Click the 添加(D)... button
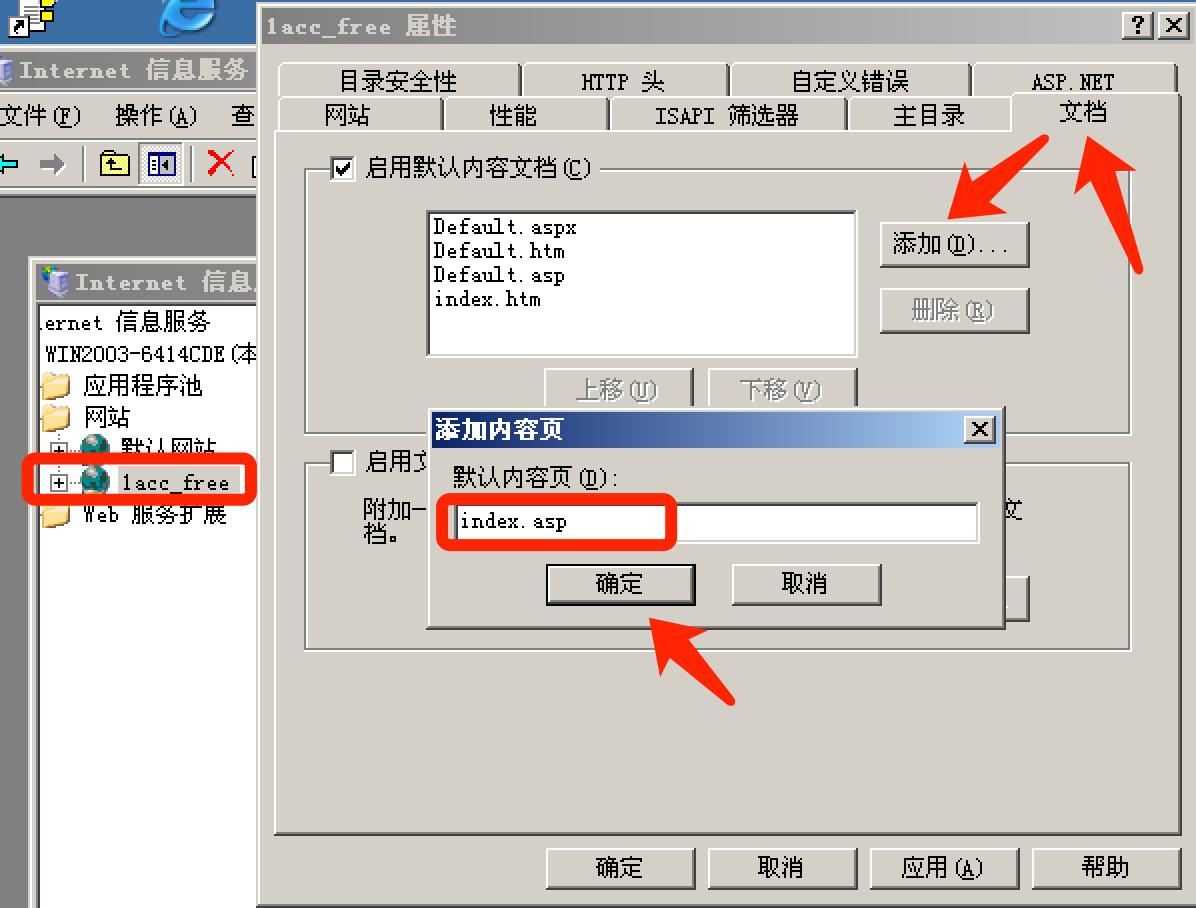Screen dimensions: 1196x908 (954, 244)
